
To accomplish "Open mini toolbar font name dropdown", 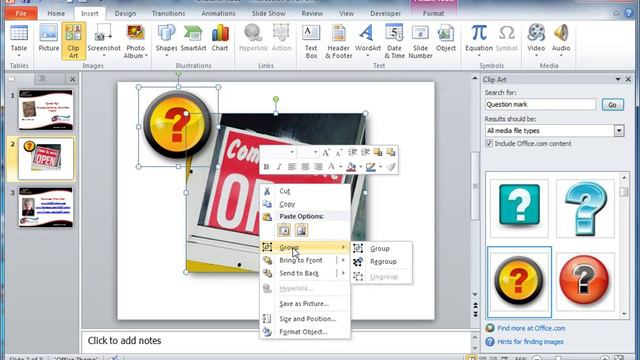I will point(292,153).
